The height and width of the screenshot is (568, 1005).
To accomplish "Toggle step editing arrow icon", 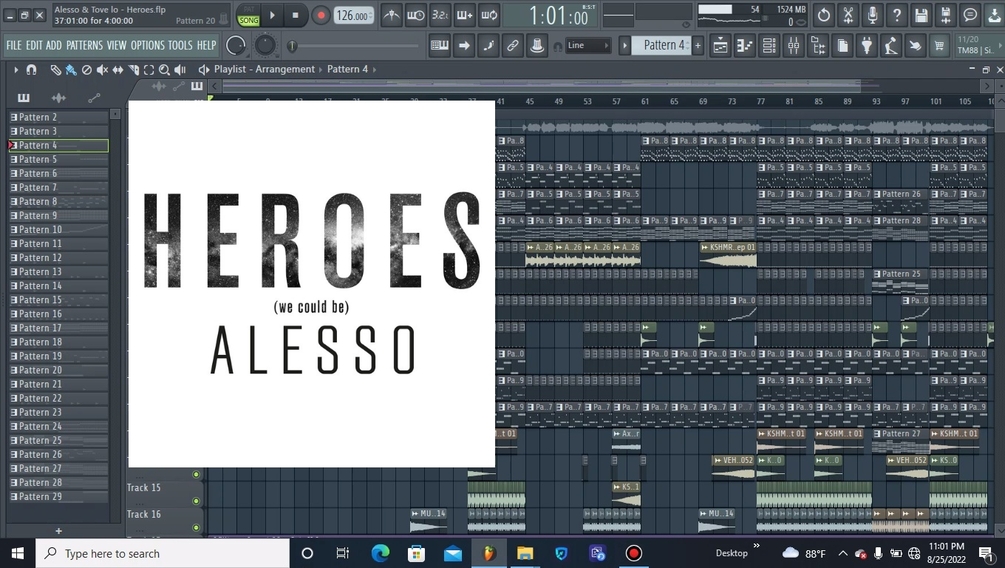I will click(464, 46).
